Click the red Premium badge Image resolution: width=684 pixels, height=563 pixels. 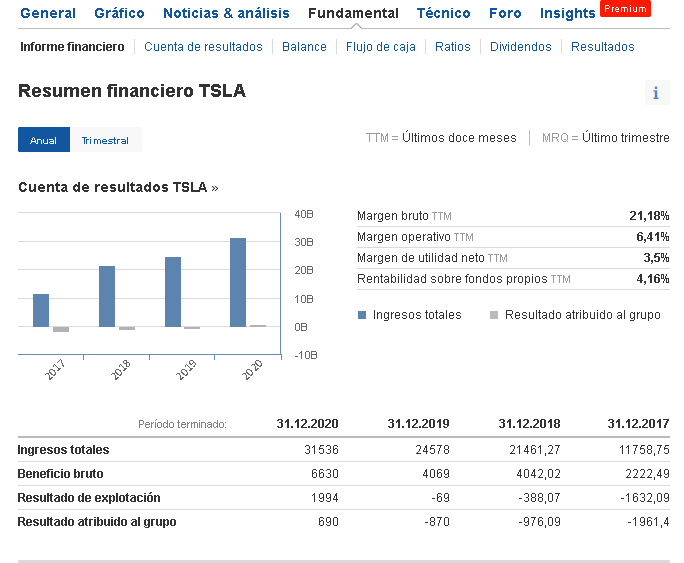(625, 9)
